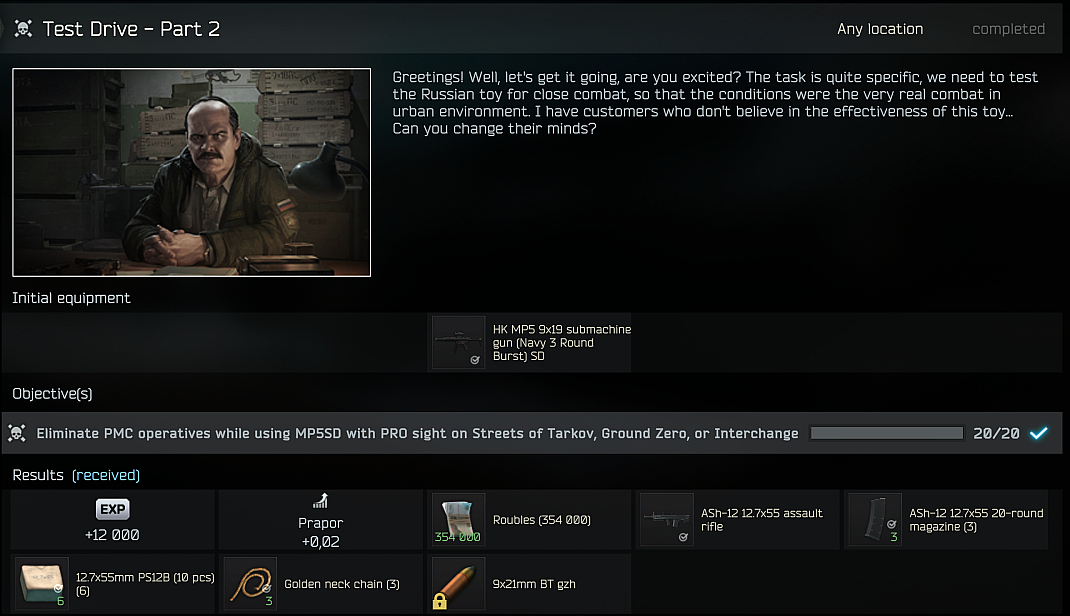Screen dimensions: 1070x616
Task: Click the locked 9x21mm BT gzh bullet icon
Action: [458, 583]
